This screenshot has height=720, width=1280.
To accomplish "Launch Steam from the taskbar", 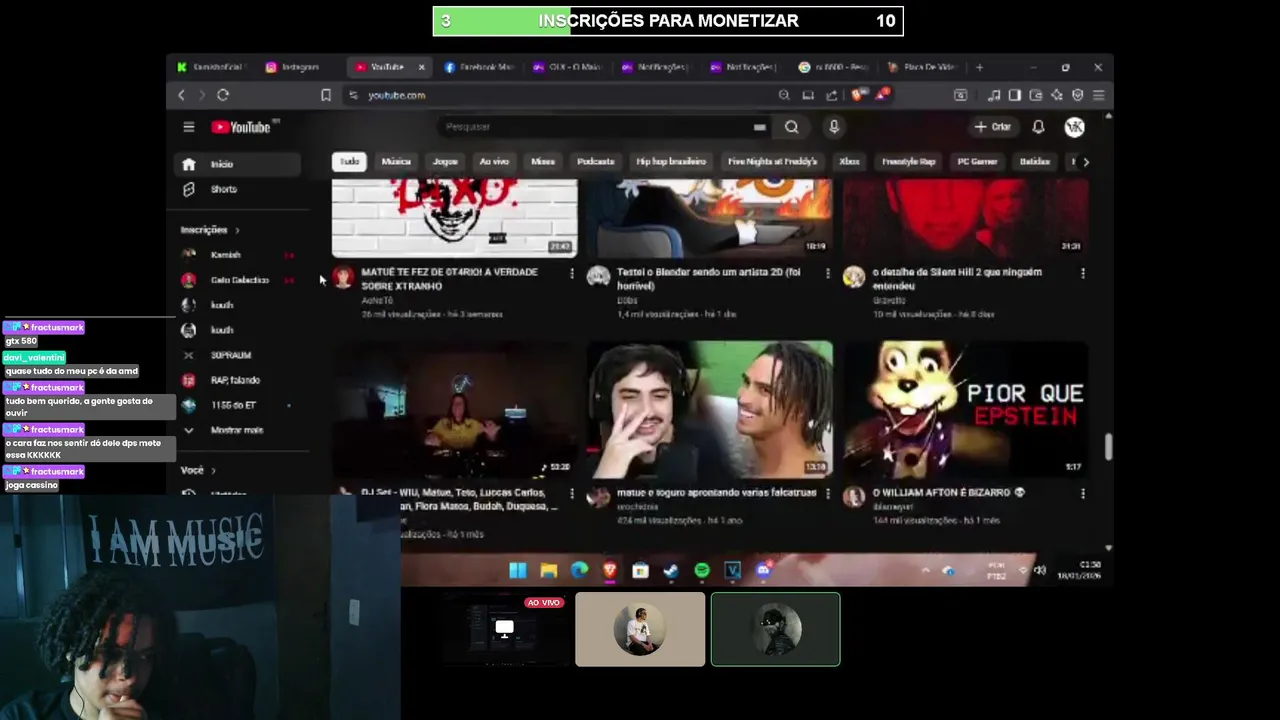I will 671,570.
